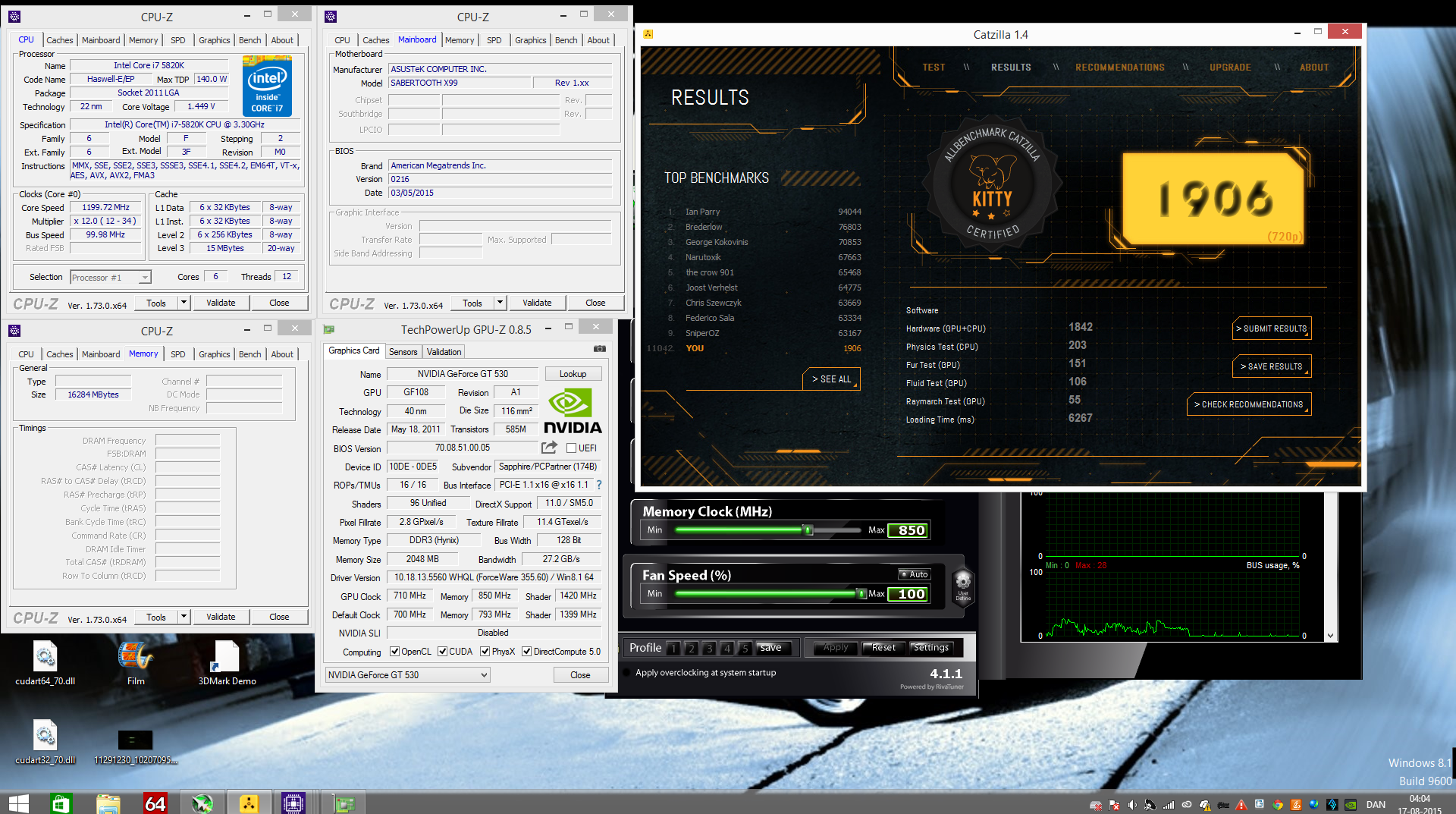Click the volume speaker tray icon
This screenshot has width=1456, height=814.
coord(1132,805)
